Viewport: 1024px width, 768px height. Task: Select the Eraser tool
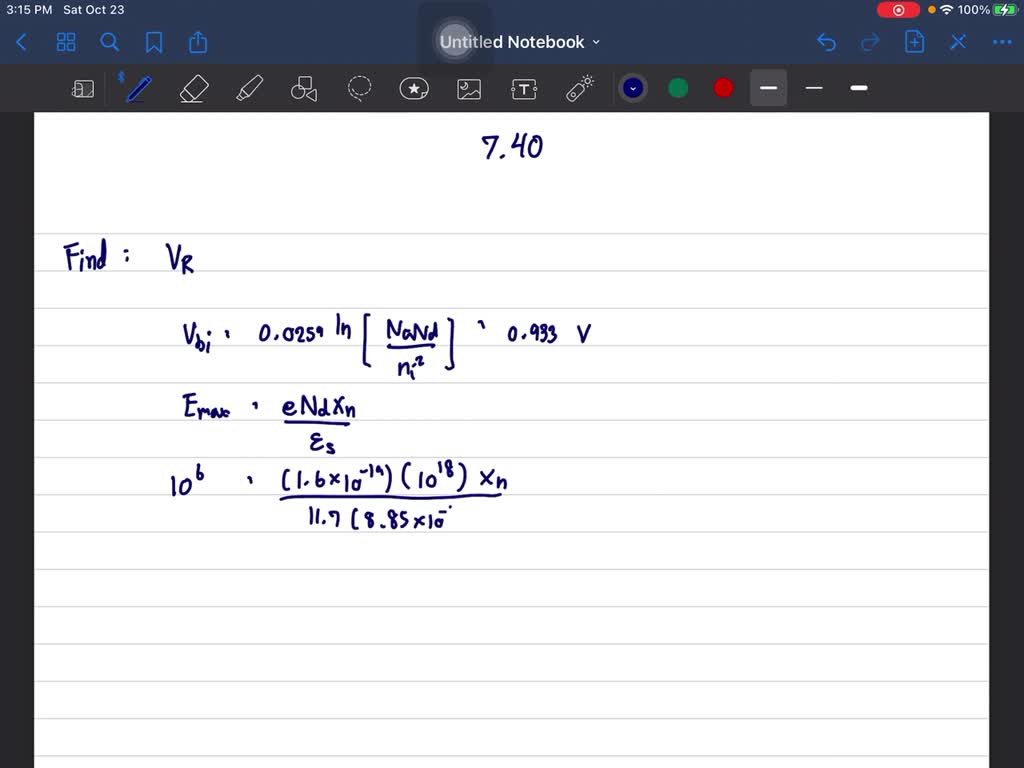pos(193,88)
